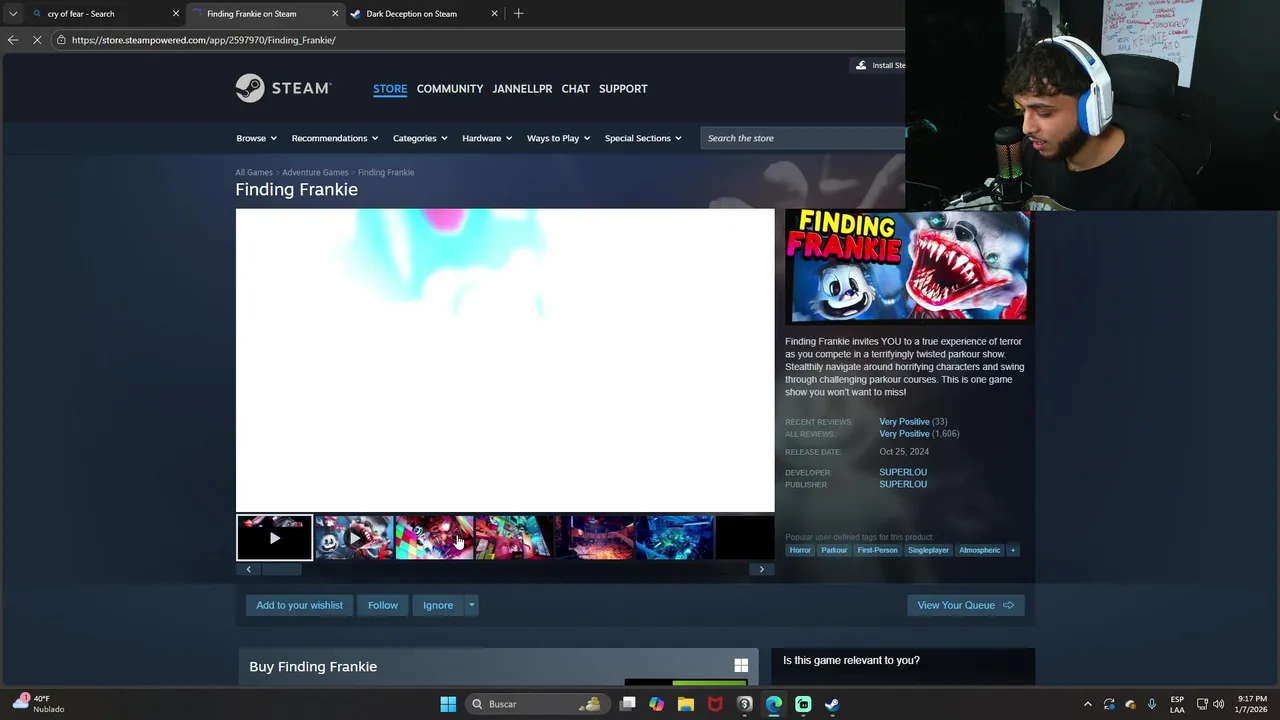Close the 'Dark Deception on Steam' tab
Screen dimensions: 1280x720
pos(494,14)
